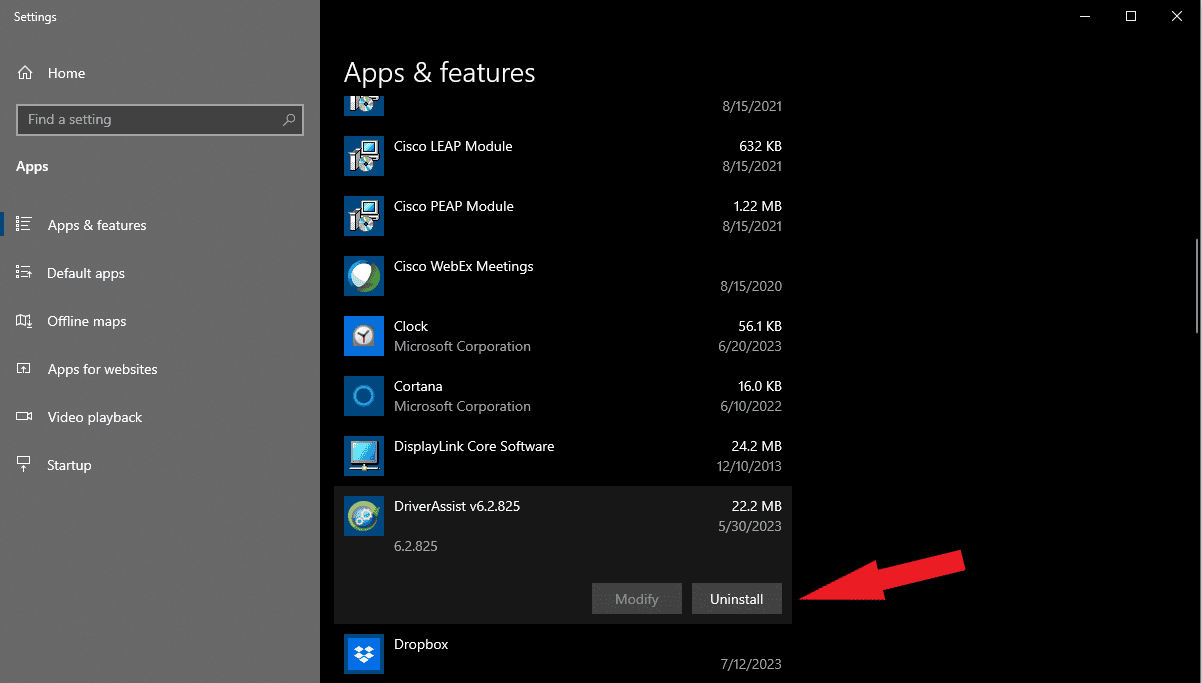Click the apps list vertical scrollbar

(x=1196, y=287)
